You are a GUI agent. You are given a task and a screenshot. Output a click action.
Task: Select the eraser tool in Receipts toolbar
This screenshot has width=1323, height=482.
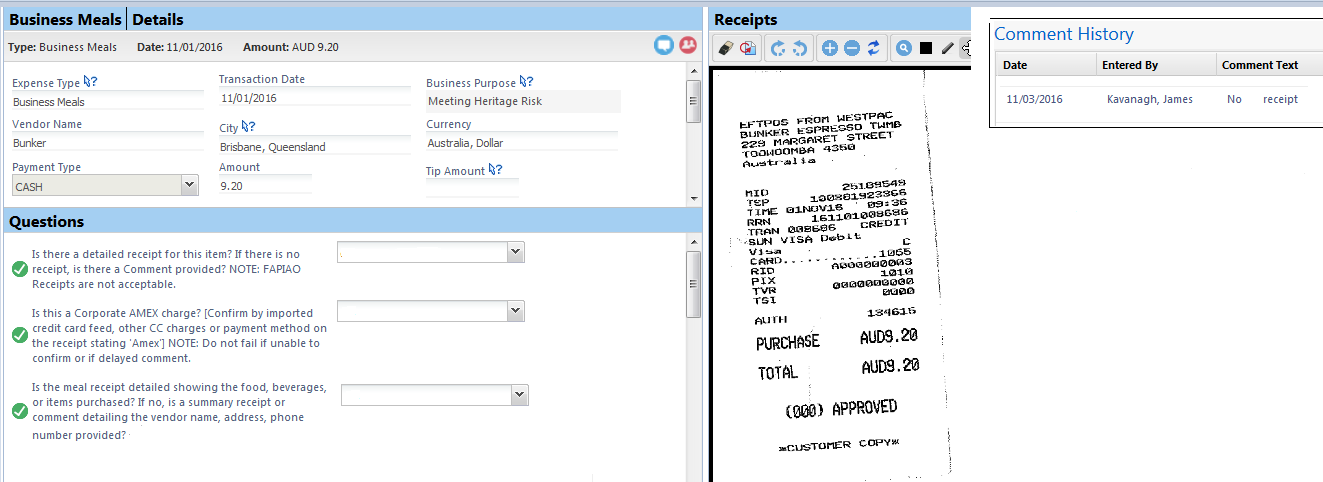pyautogui.click(x=726, y=48)
